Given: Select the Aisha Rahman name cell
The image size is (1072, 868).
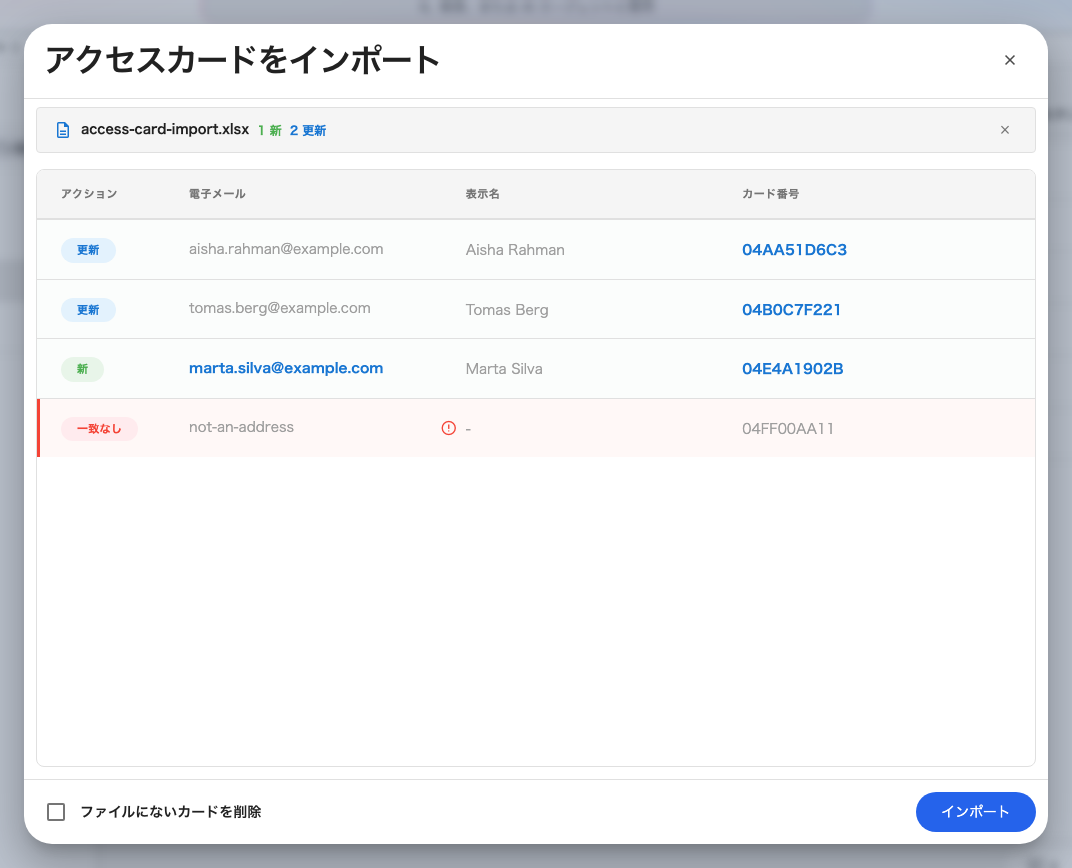Looking at the screenshot, I should tap(515, 249).
